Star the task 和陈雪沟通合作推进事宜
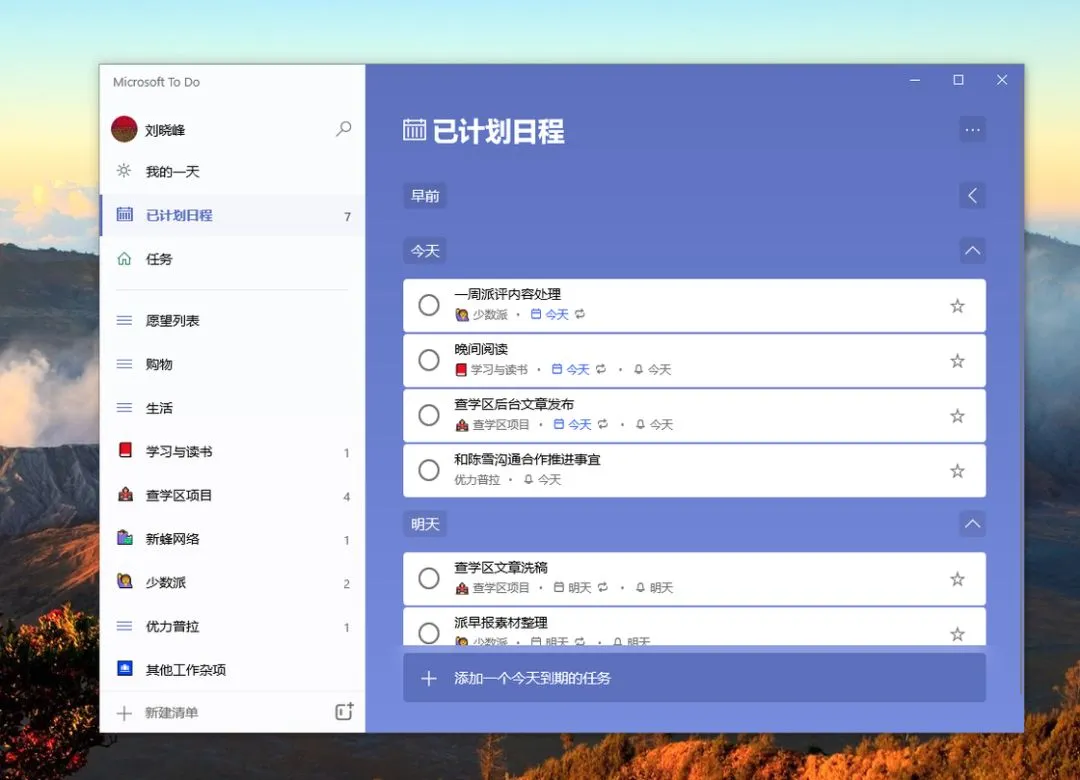Viewport: 1080px width, 780px height. pyautogui.click(x=957, y=471)
